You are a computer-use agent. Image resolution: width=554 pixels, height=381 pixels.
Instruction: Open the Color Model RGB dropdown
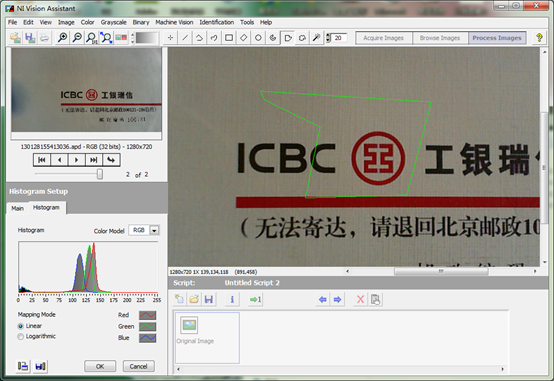154,230
